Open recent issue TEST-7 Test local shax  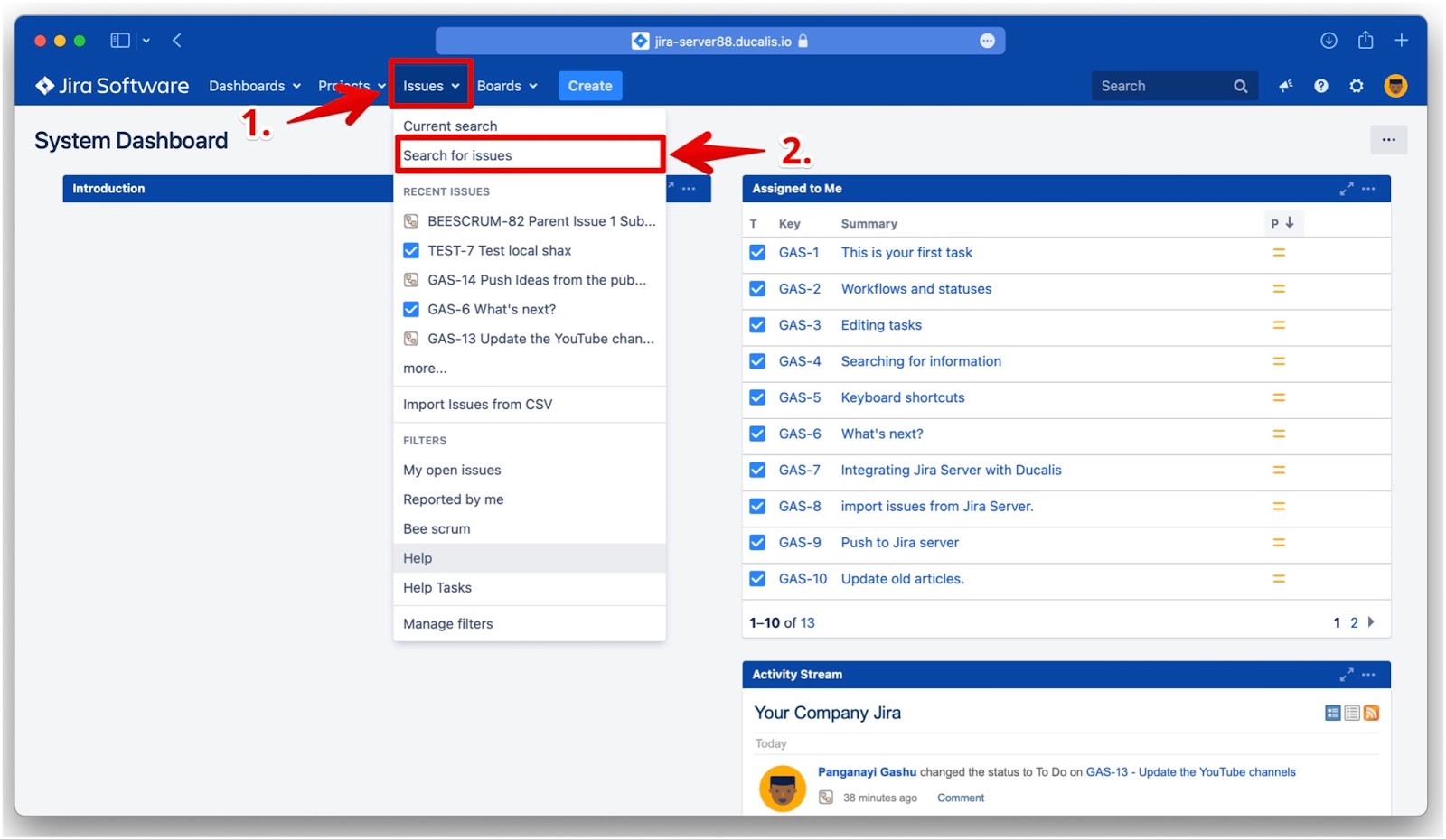click(x=530, y=250)
